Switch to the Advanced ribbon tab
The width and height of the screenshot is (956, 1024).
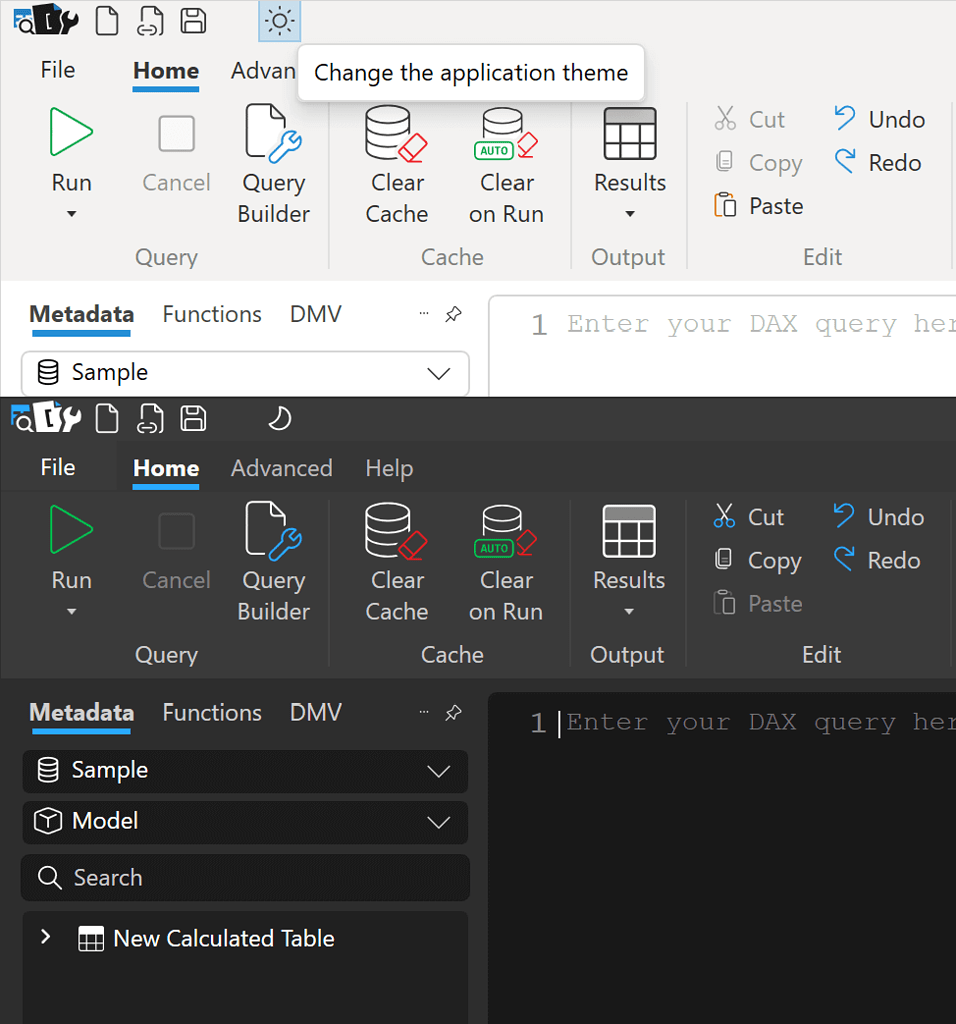point(281,467)
